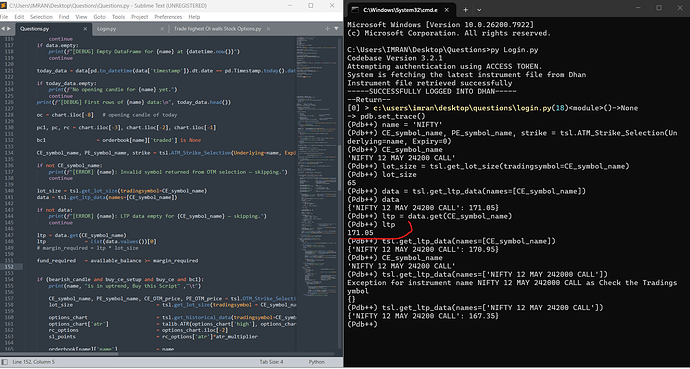Open the Help menu

click(x=194, y=17)
